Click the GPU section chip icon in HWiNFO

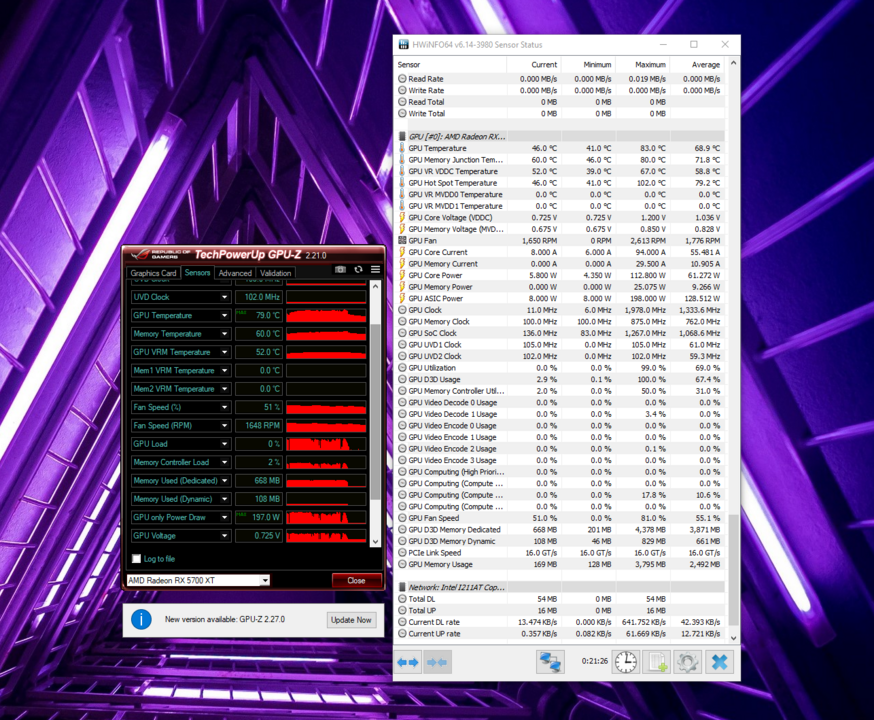(x=402, y=136)
